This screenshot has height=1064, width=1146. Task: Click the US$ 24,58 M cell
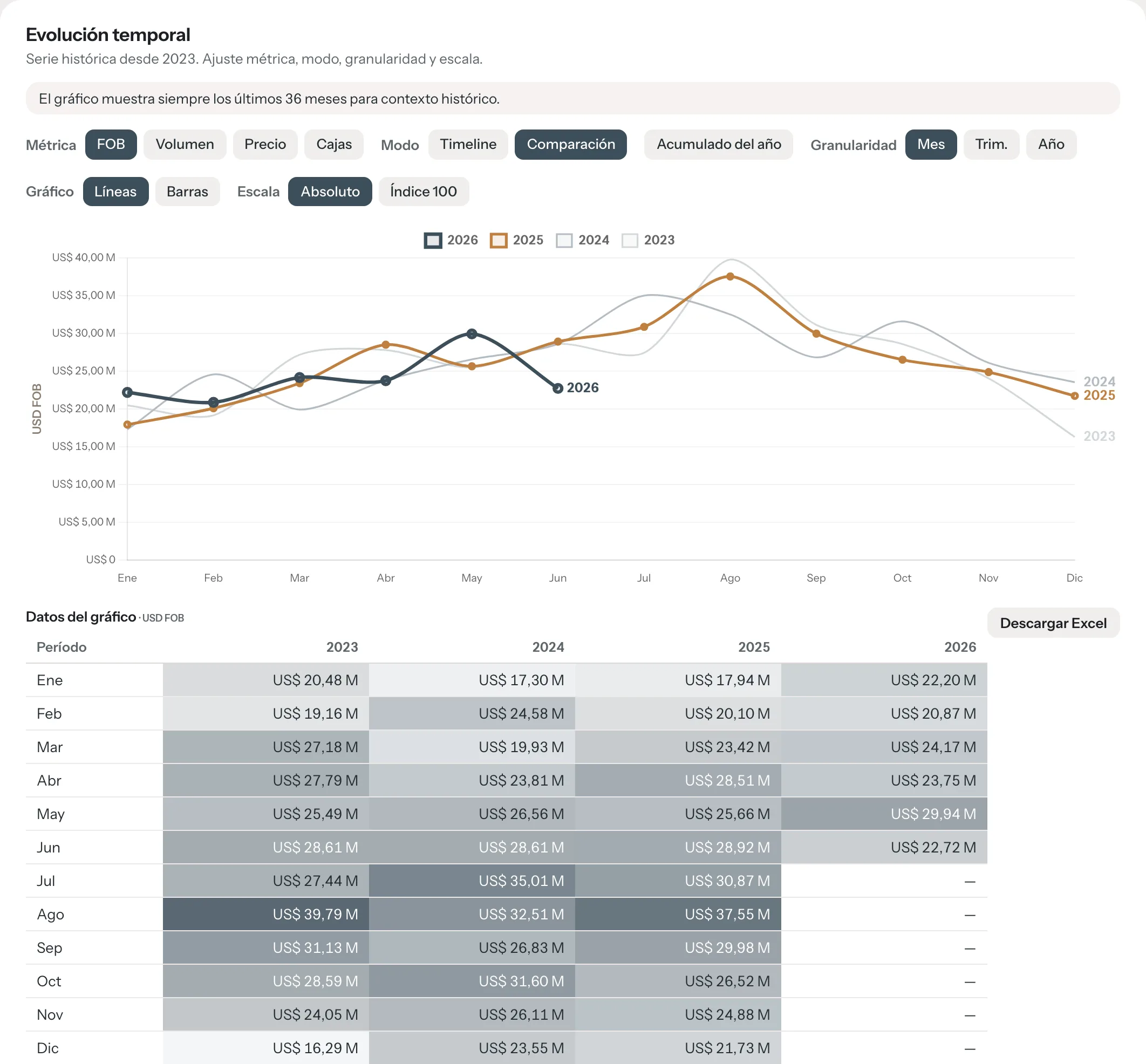472,713
